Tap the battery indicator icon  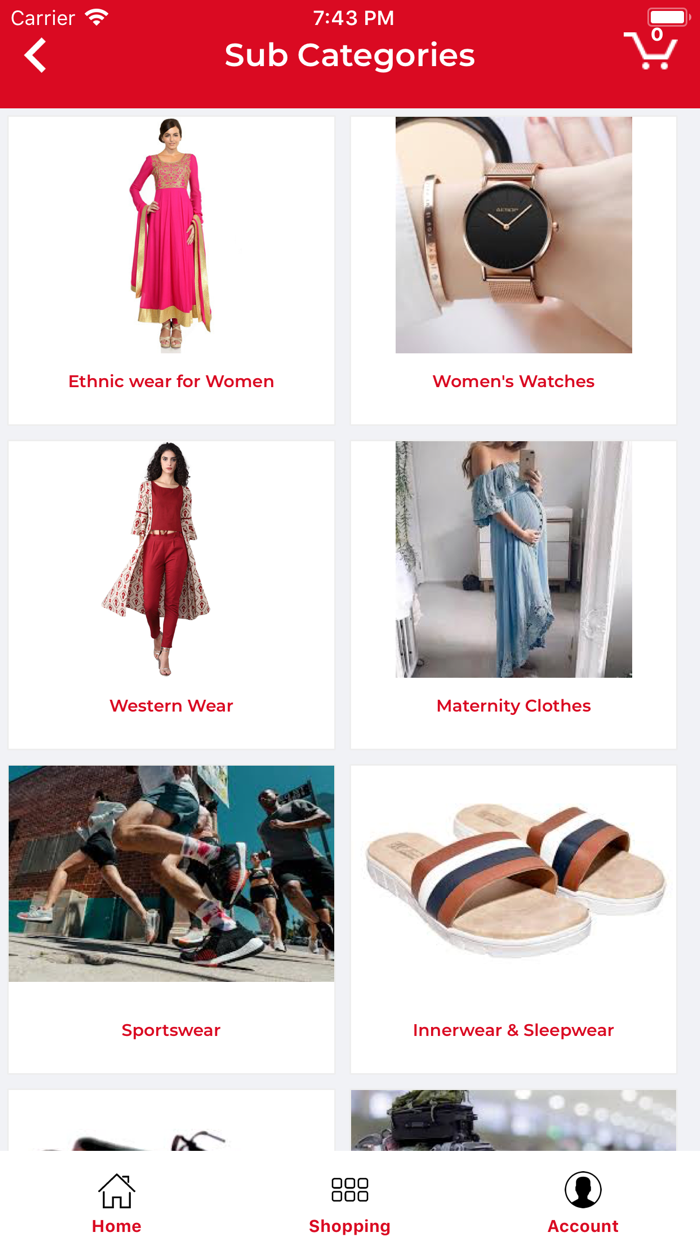[667, 18]
